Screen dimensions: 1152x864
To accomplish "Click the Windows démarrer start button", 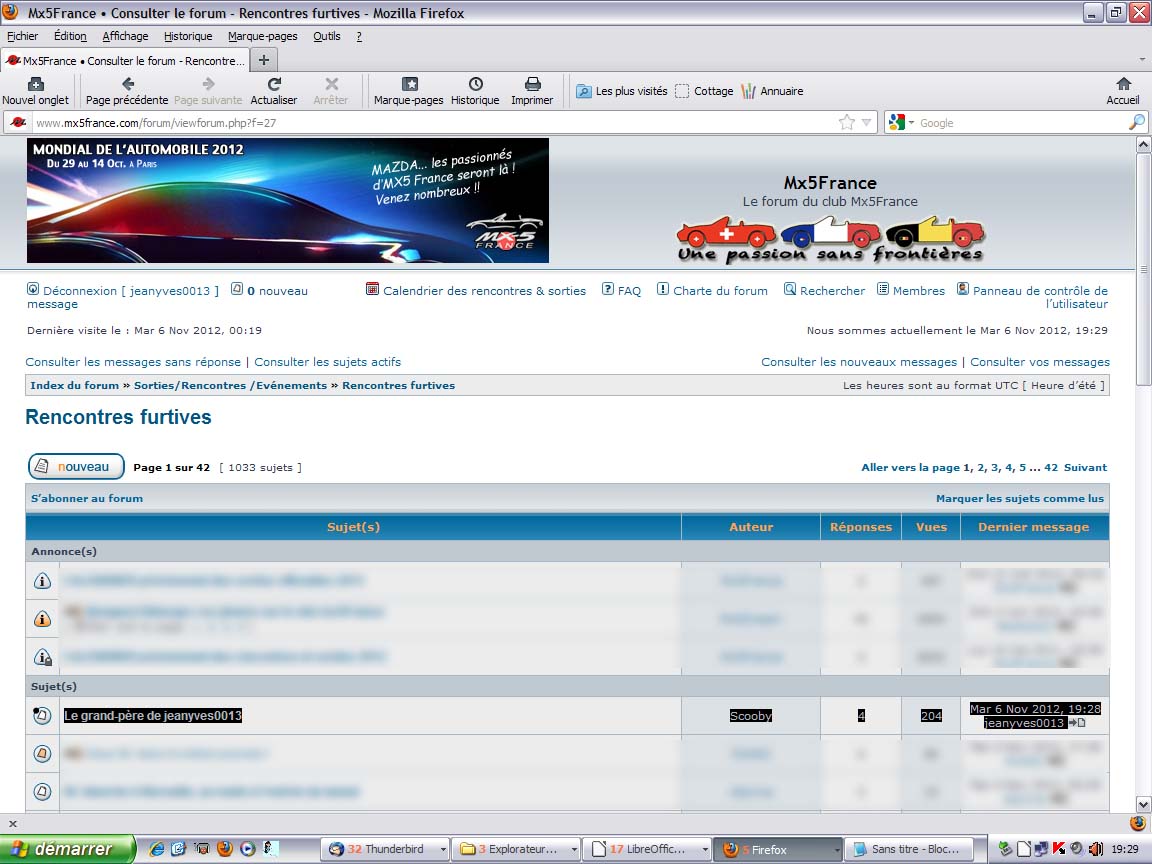I will (x=67, y=850).
